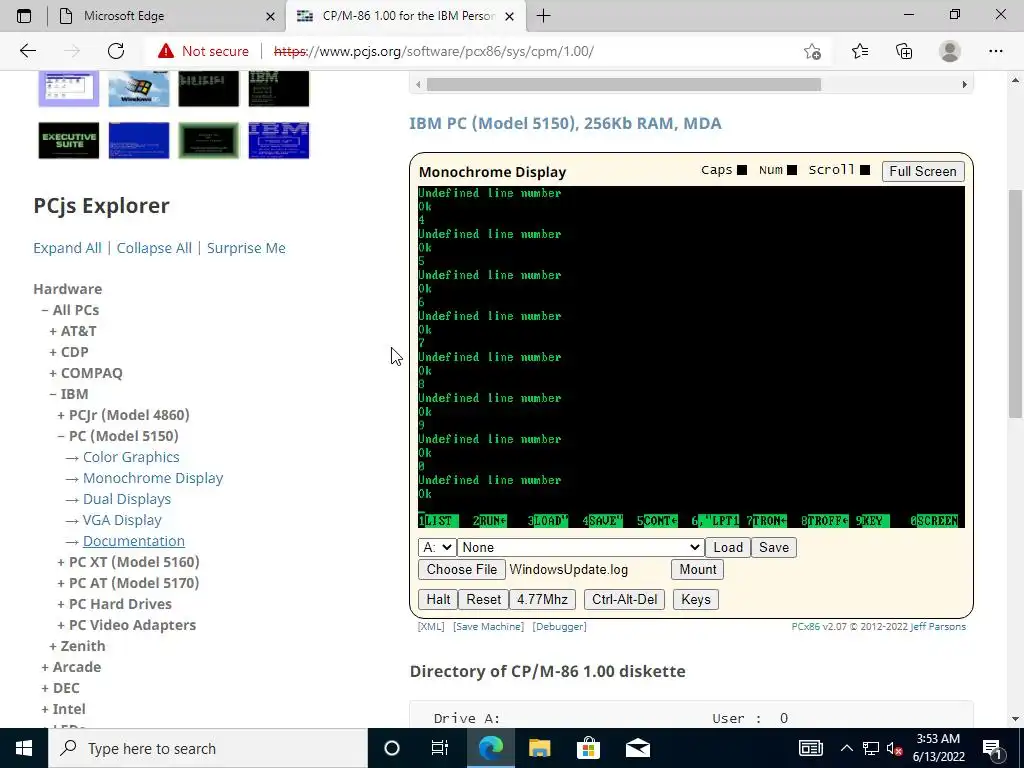The height and width of the screenshot is (768, 1024).
Task: Open the Documentation link
Action: pyautogui.click(x=134, y=541)
